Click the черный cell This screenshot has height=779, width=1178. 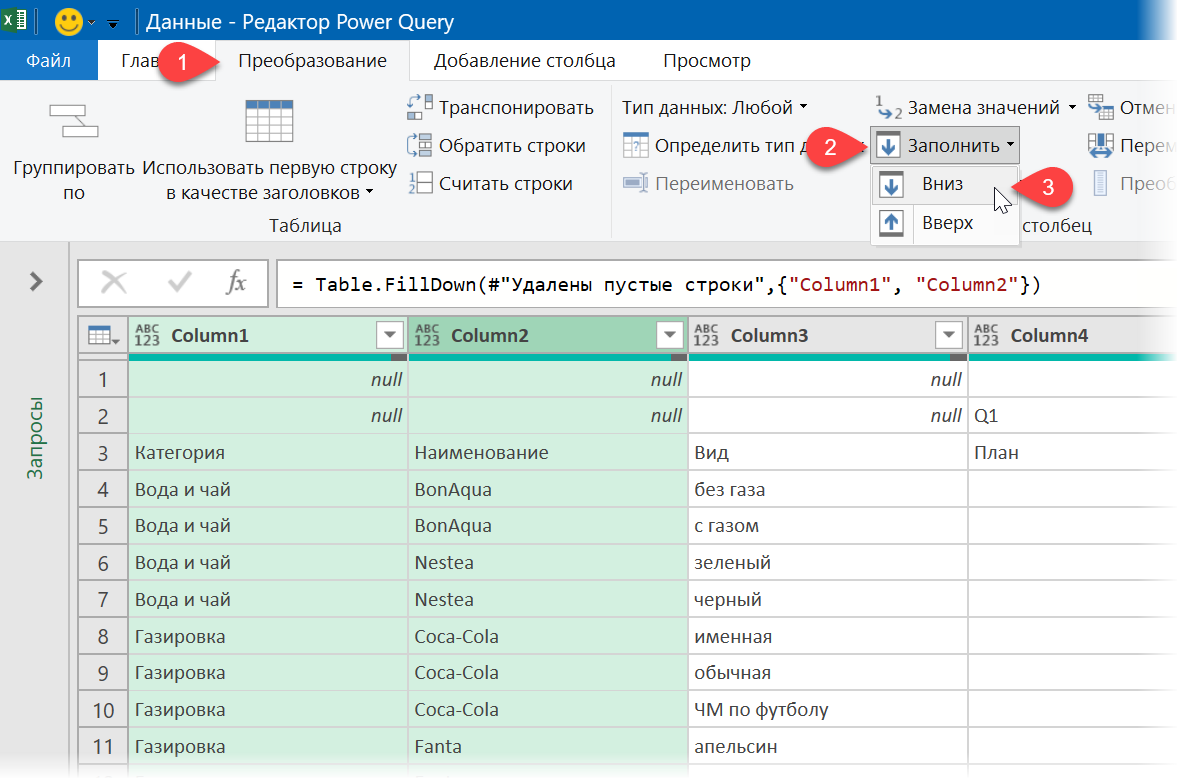click(x=828, y=600)
